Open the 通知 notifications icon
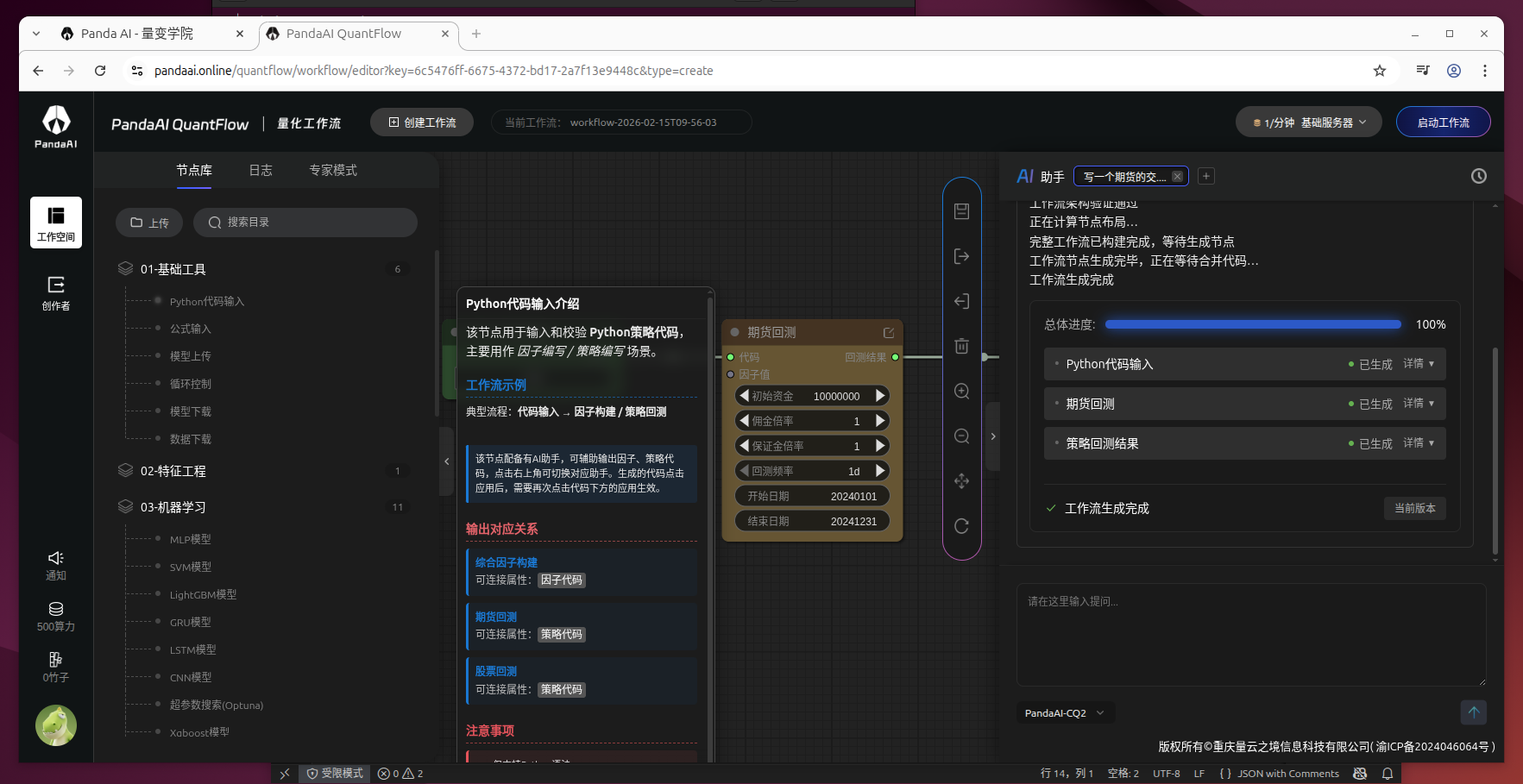 pyautogui.click(x=56, y=566)
